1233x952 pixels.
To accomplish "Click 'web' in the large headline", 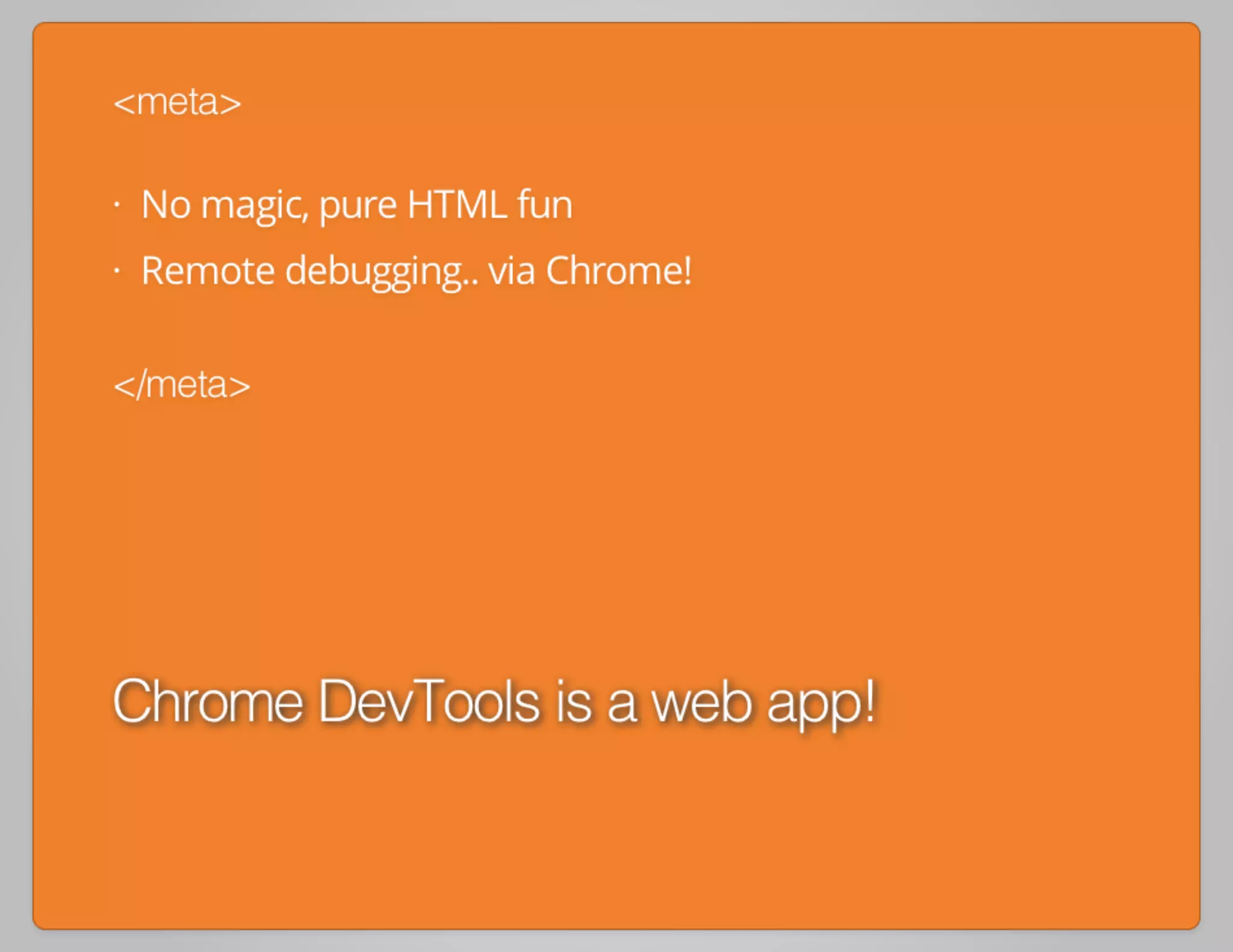I will point(702,701).
